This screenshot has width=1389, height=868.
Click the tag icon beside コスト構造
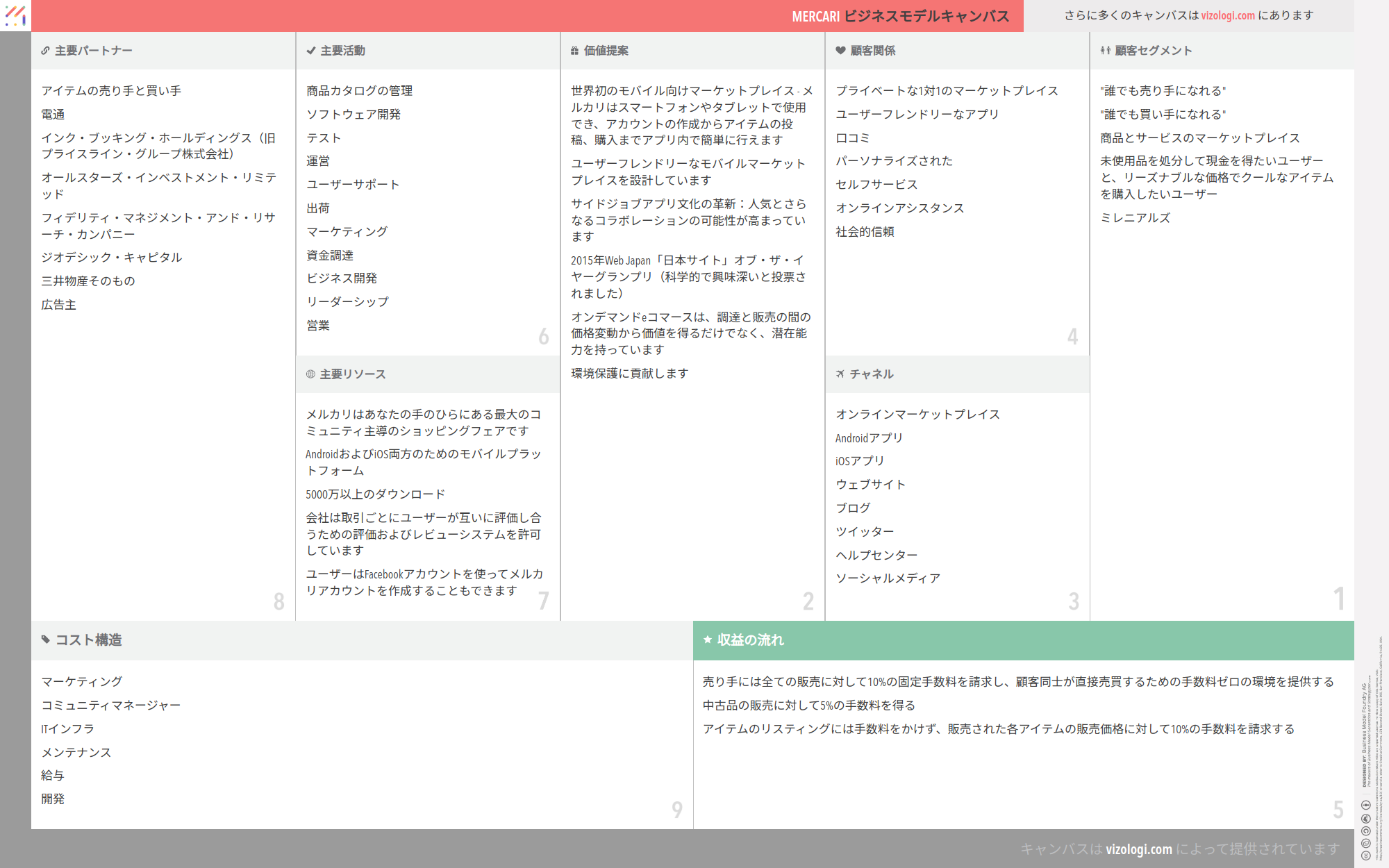click(46, 640)
